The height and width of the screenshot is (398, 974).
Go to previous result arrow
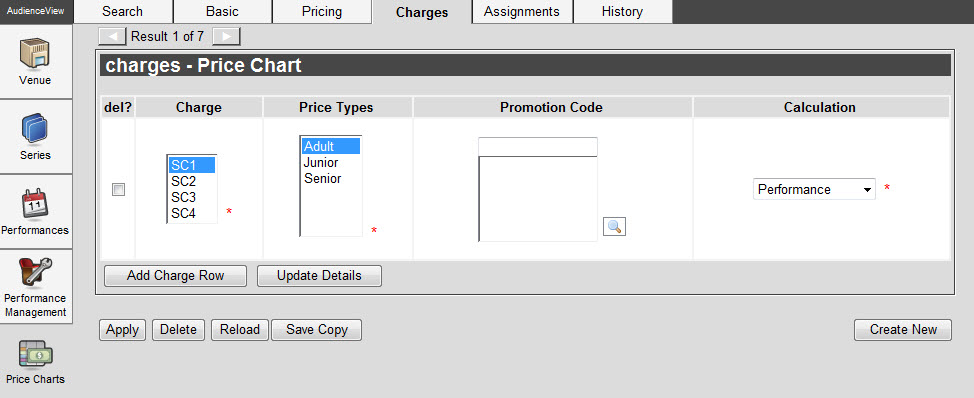(112, 37)
